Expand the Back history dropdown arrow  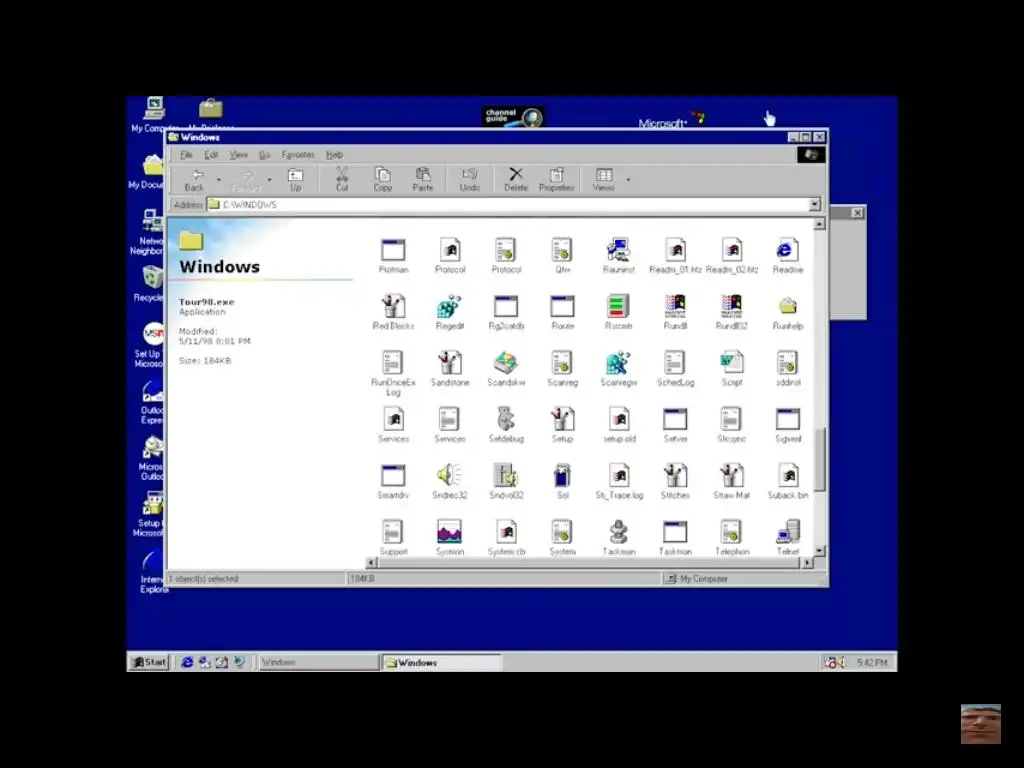[x=219, y=180]
